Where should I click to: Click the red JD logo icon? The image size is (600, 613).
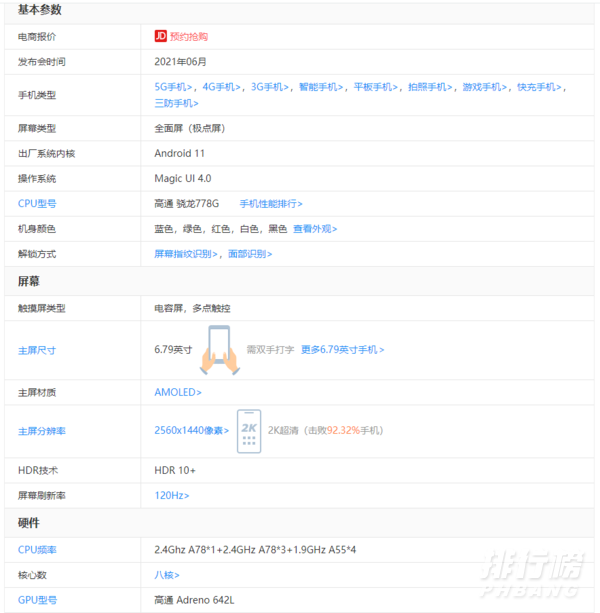160,36
